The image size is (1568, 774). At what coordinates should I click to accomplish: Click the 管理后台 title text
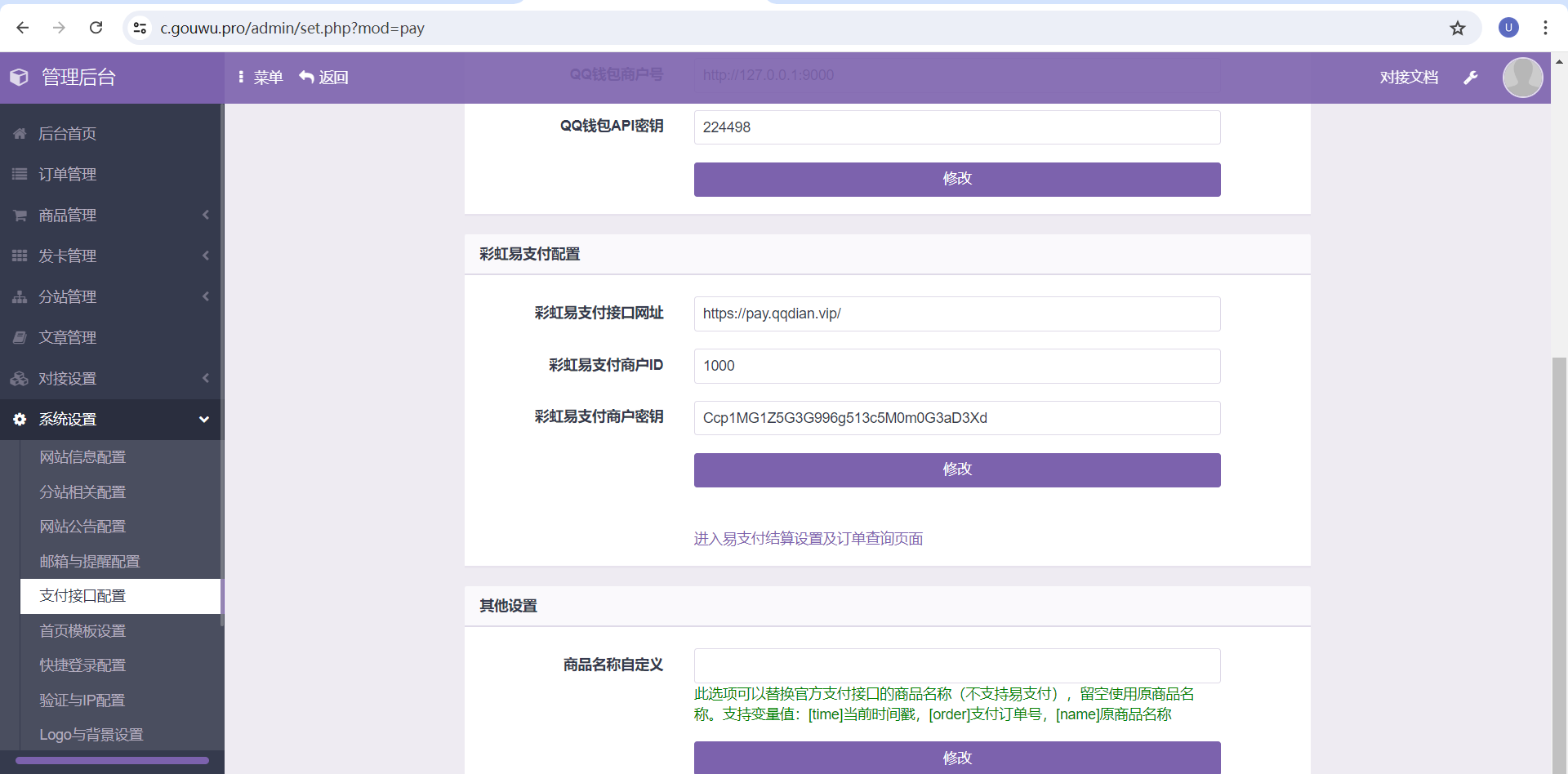pos(78,78)
